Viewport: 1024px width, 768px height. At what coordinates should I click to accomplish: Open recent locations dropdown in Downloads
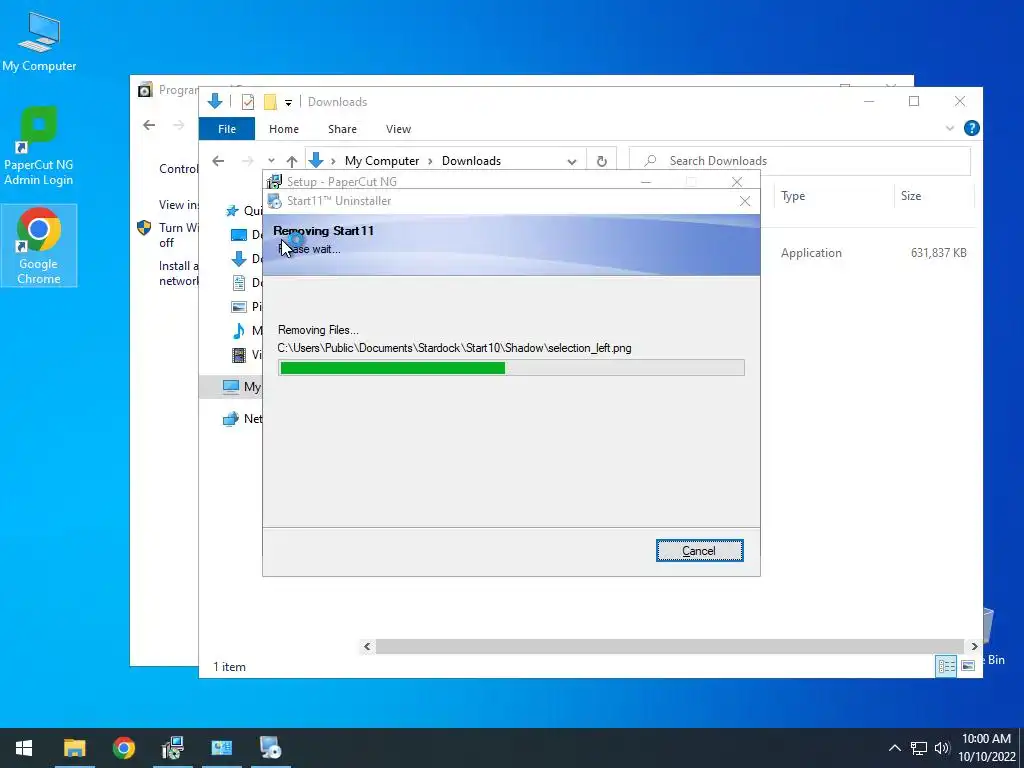[271, 161]
